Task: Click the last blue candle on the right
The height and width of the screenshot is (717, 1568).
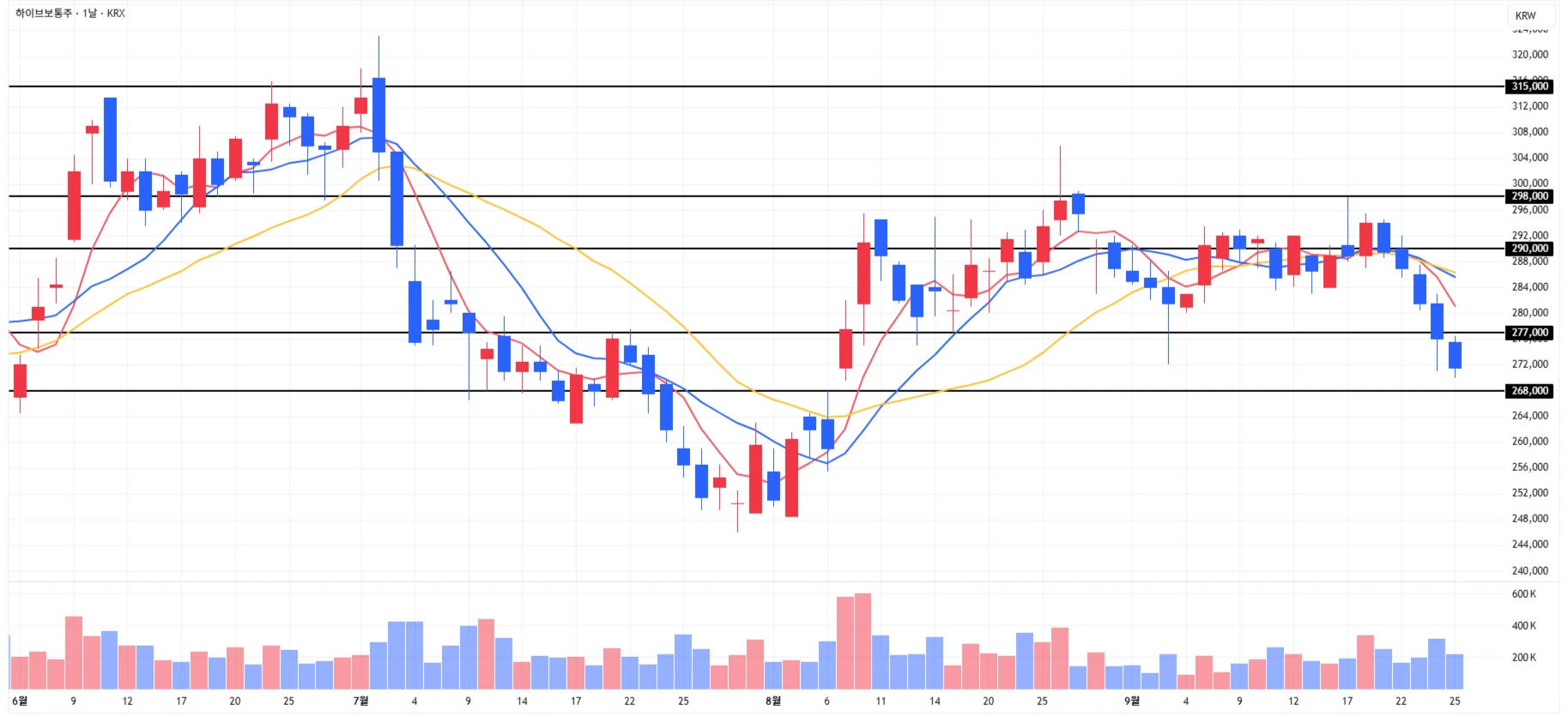Action: click(x=1455, y=355)
